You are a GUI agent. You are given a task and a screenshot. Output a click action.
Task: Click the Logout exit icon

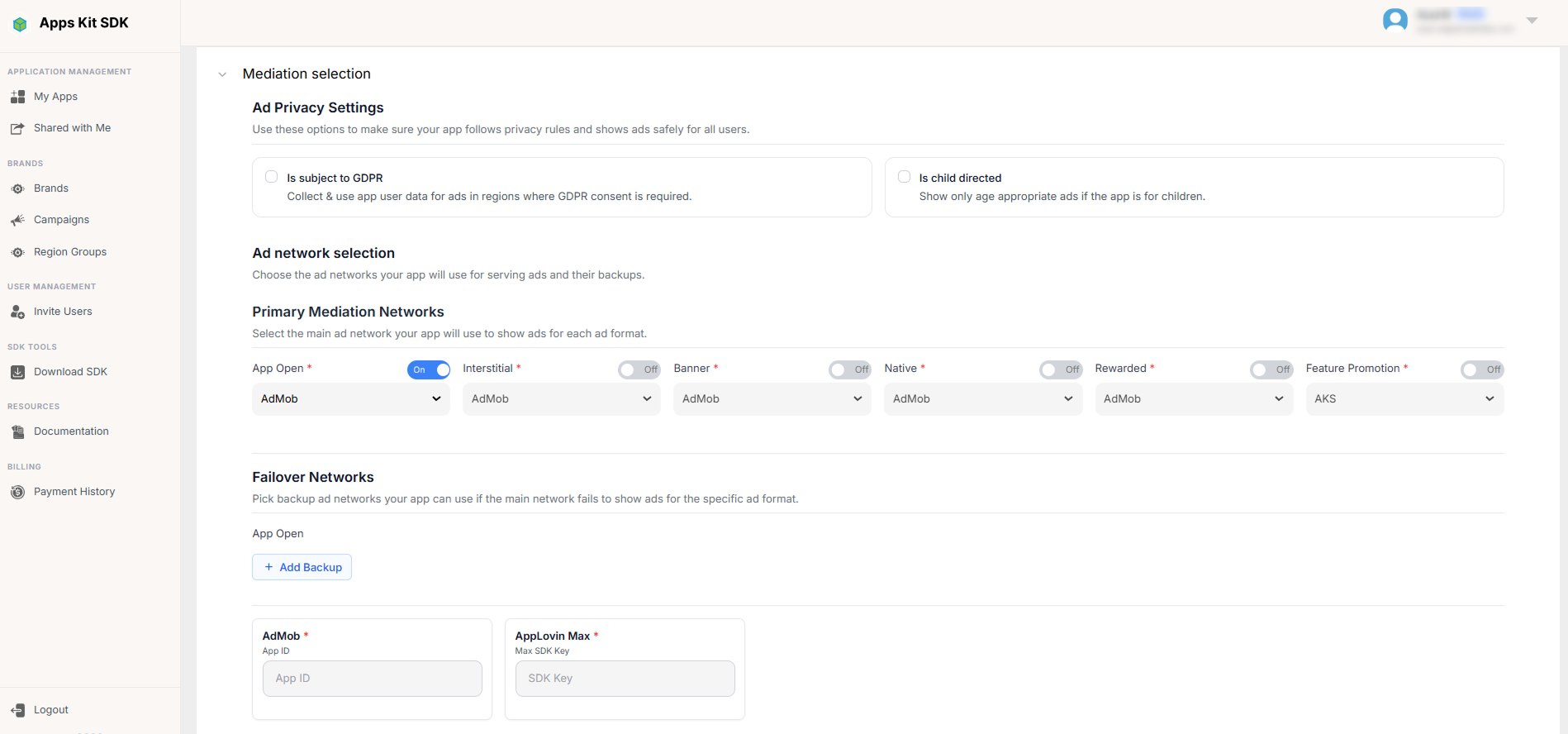pyautogui.click(x=17, y=710)
